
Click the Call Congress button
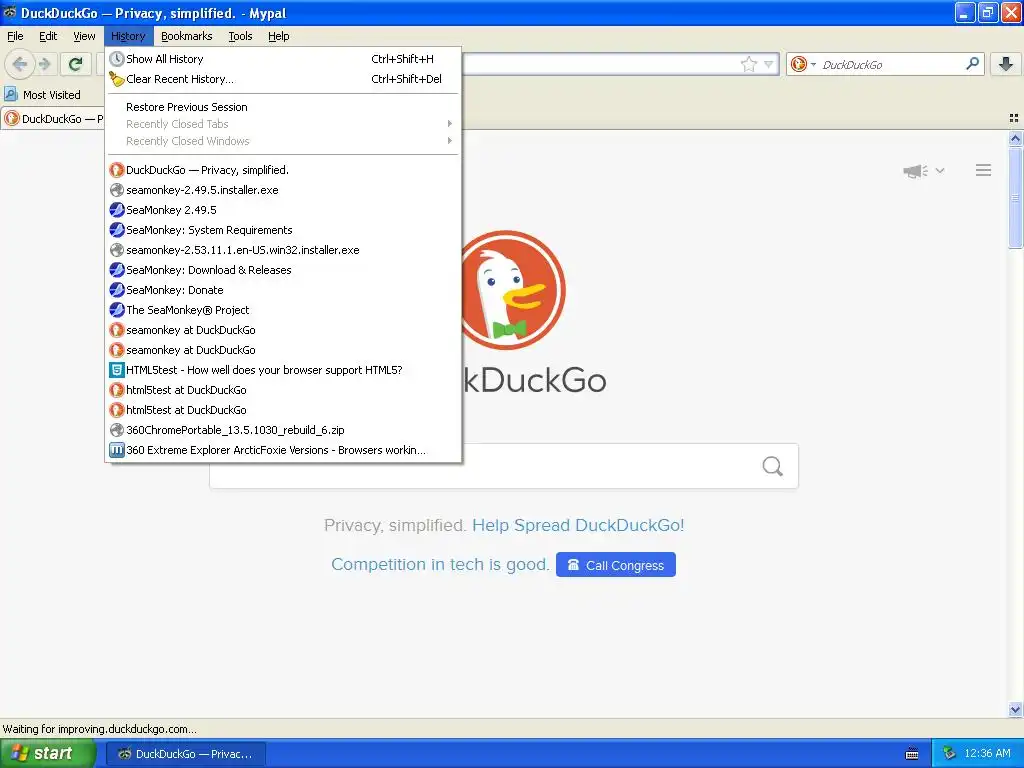point(616,565)
